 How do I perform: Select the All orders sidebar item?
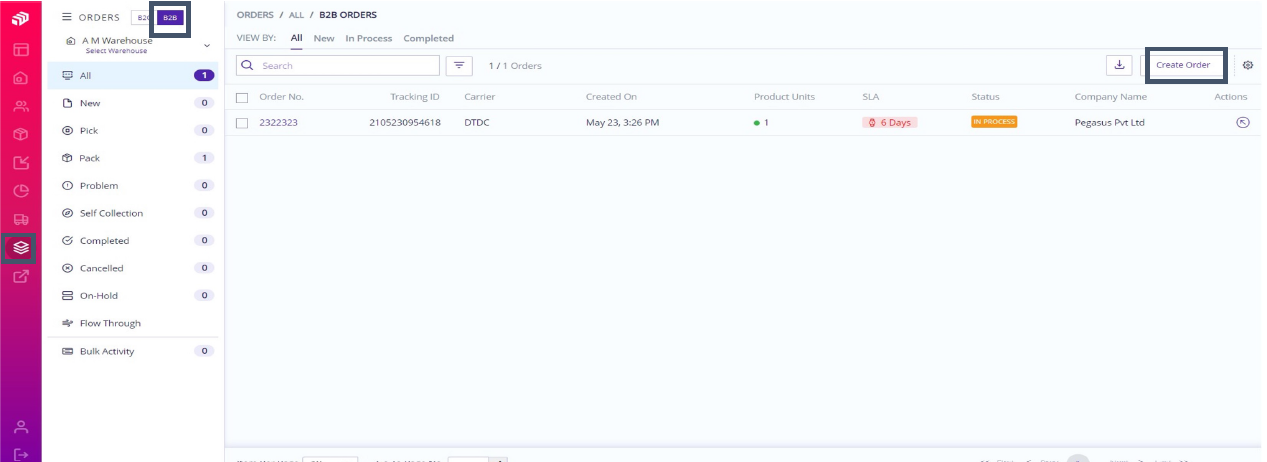[x=137, y=75]
